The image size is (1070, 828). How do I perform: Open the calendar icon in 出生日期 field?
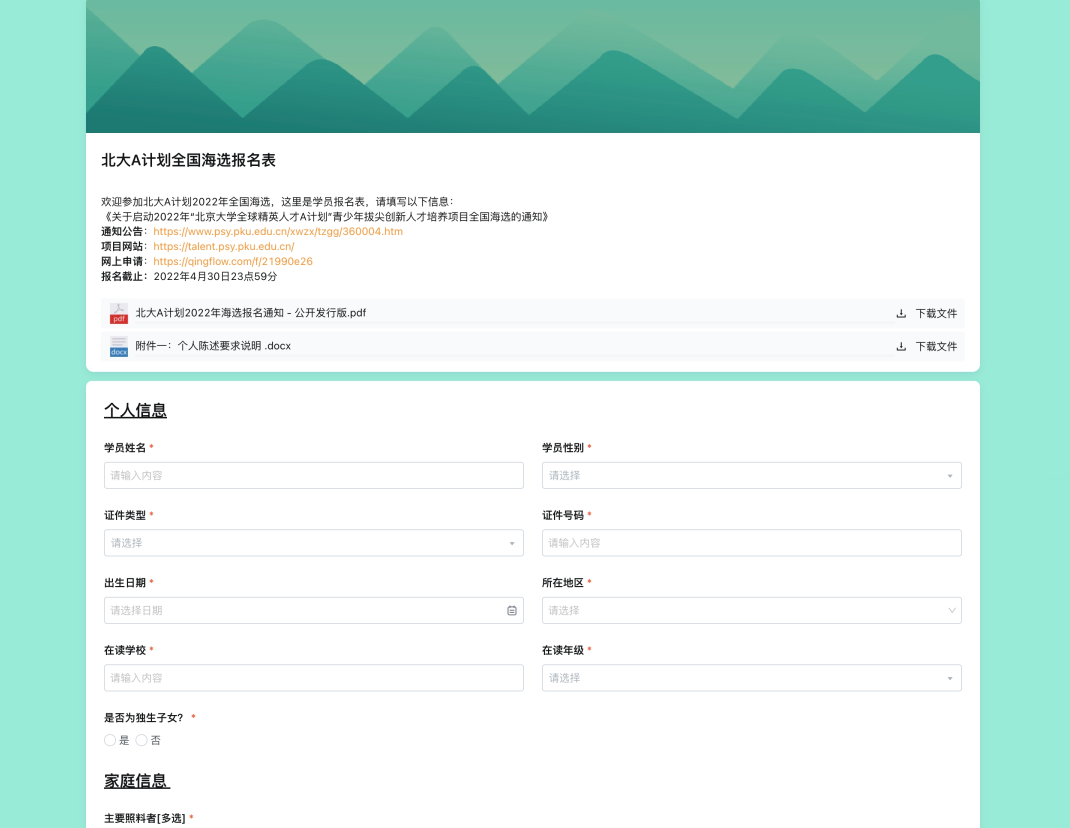point(512,610)
